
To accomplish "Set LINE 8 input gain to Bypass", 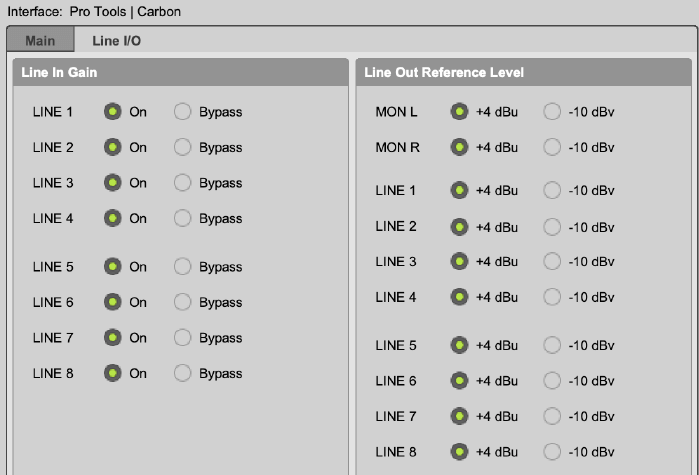I will pyautogui.click(x=183, y=373).
